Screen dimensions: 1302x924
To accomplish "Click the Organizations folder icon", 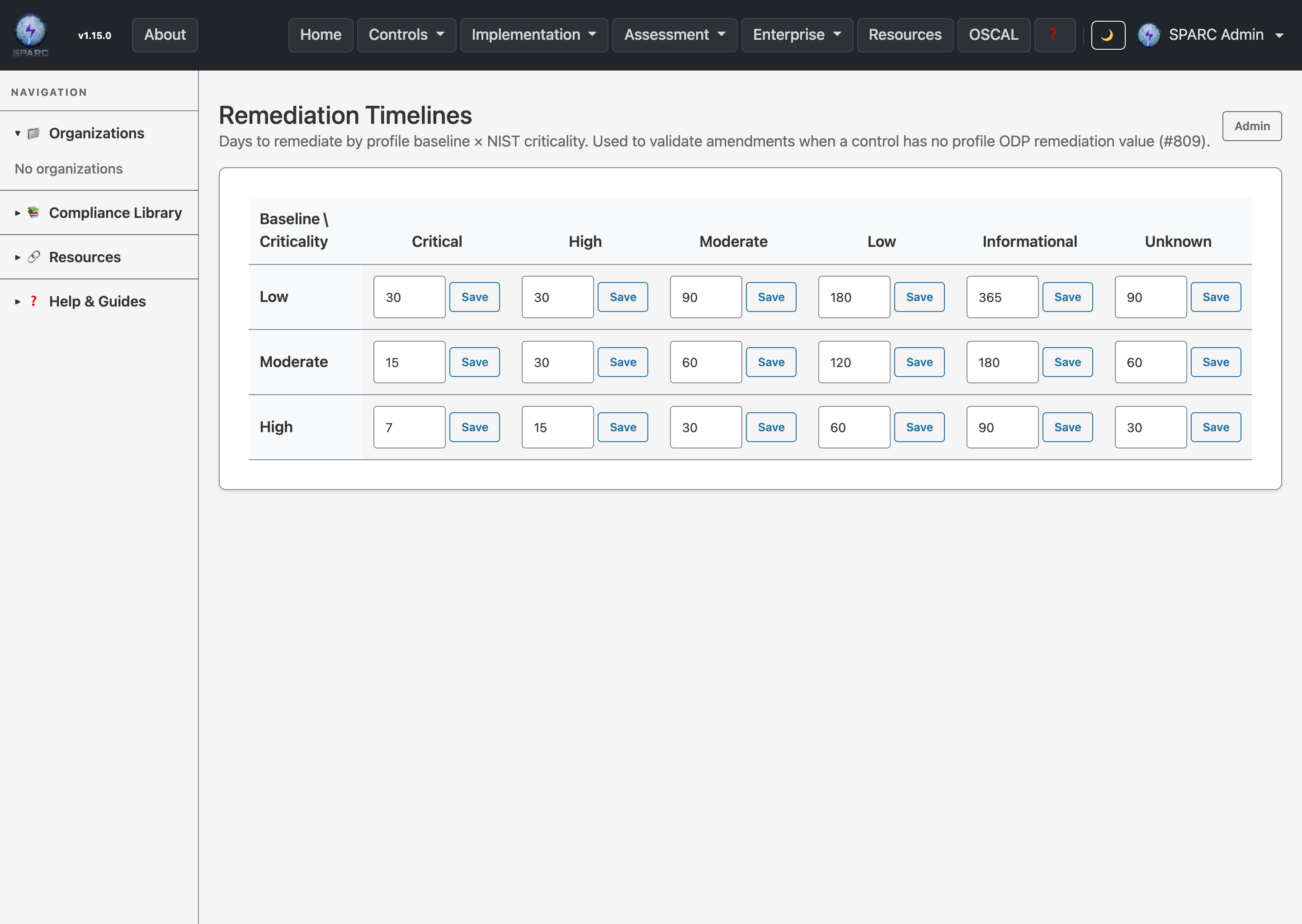I will [x=33, y=133].
